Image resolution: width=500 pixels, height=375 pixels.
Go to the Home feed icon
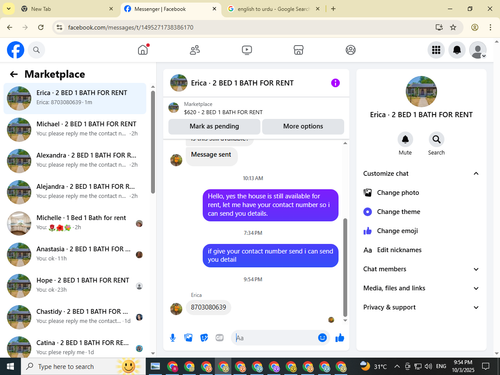pyautogui.click(x=143, y=50)
